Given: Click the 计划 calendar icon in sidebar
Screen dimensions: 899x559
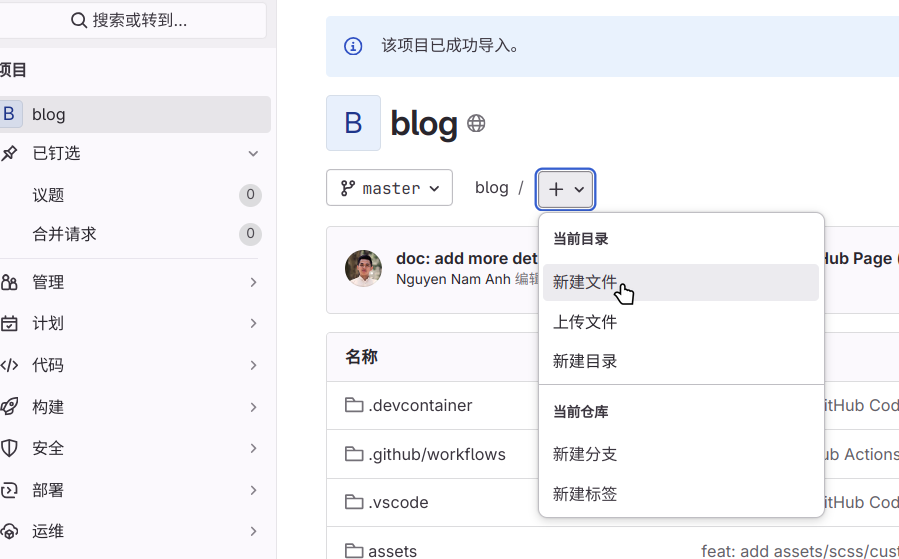Looking at the screenshot, I should [x=10, y=323].
